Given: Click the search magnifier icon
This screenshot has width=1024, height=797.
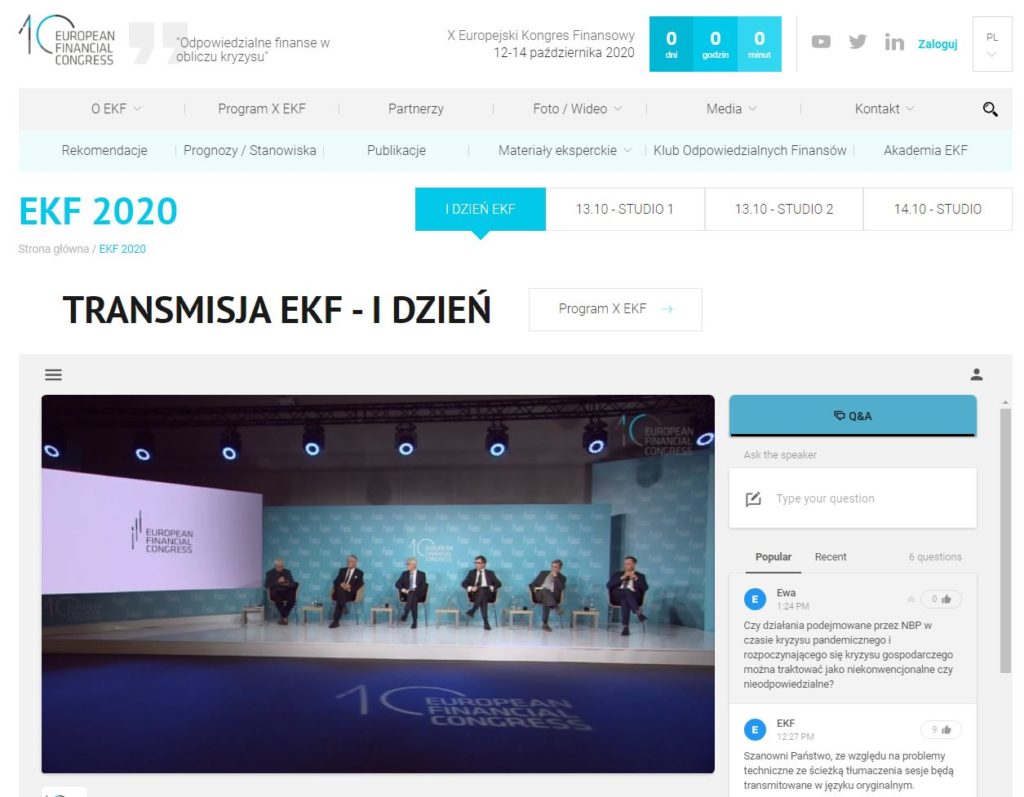Looking at the screenshot, I should pyautogui.click(x=990, y=109).
